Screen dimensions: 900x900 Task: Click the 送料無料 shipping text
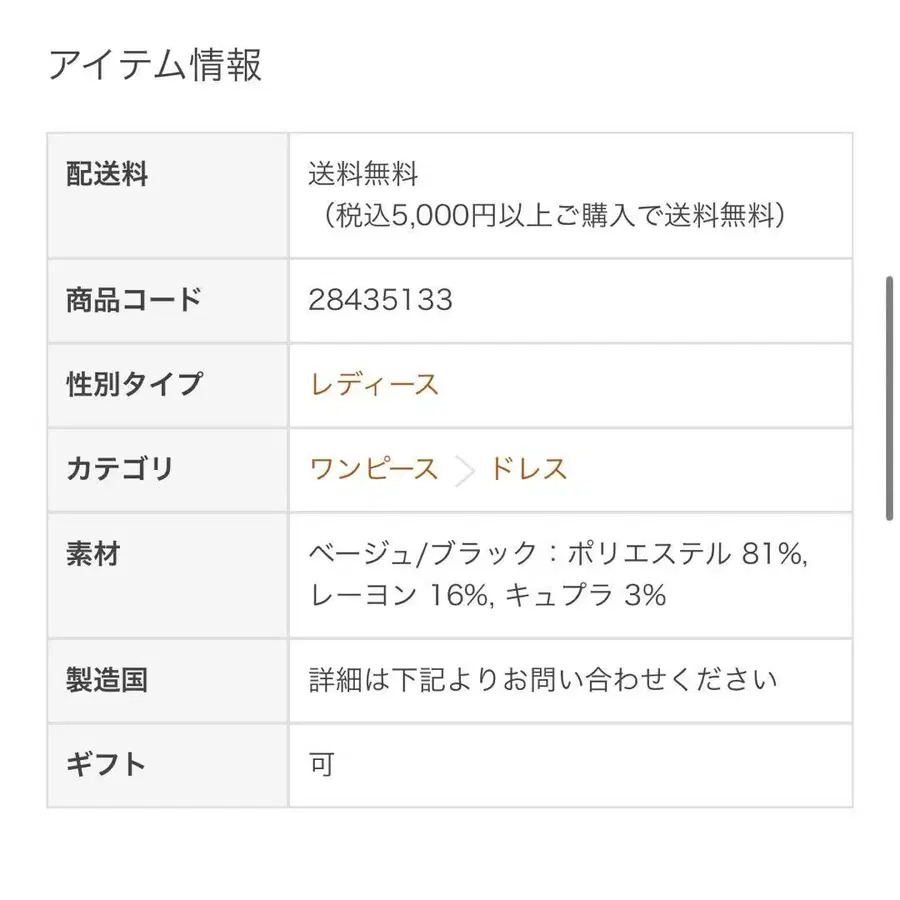click(363, 174)
